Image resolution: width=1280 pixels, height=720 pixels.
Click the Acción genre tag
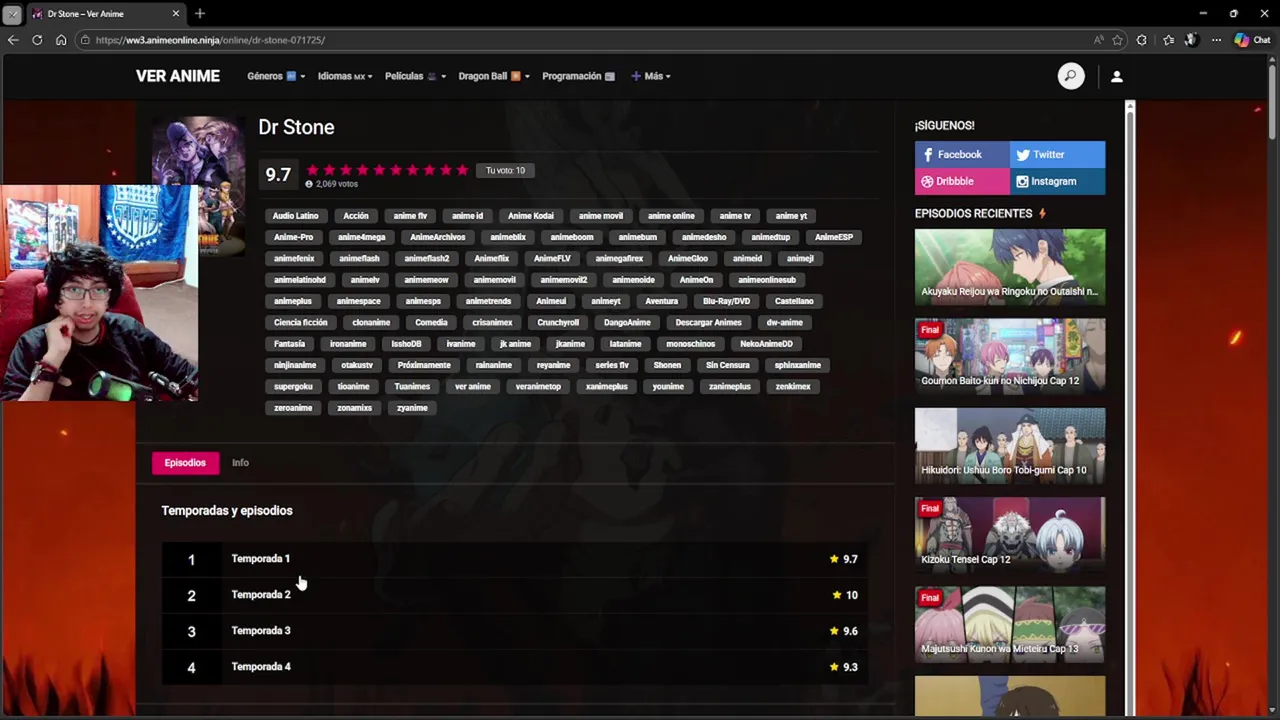click(356, 216)
